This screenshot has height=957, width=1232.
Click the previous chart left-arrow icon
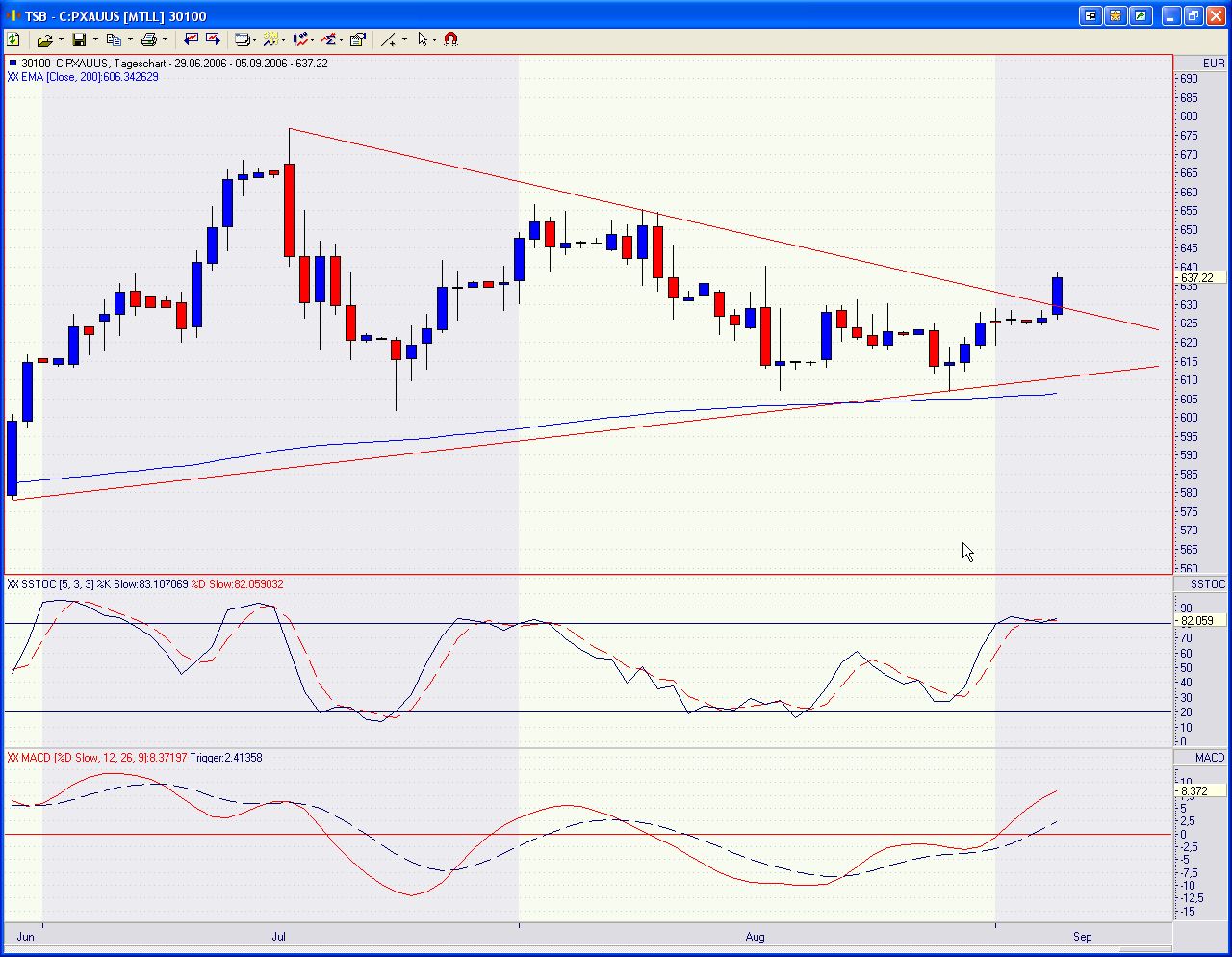point(191,39)
